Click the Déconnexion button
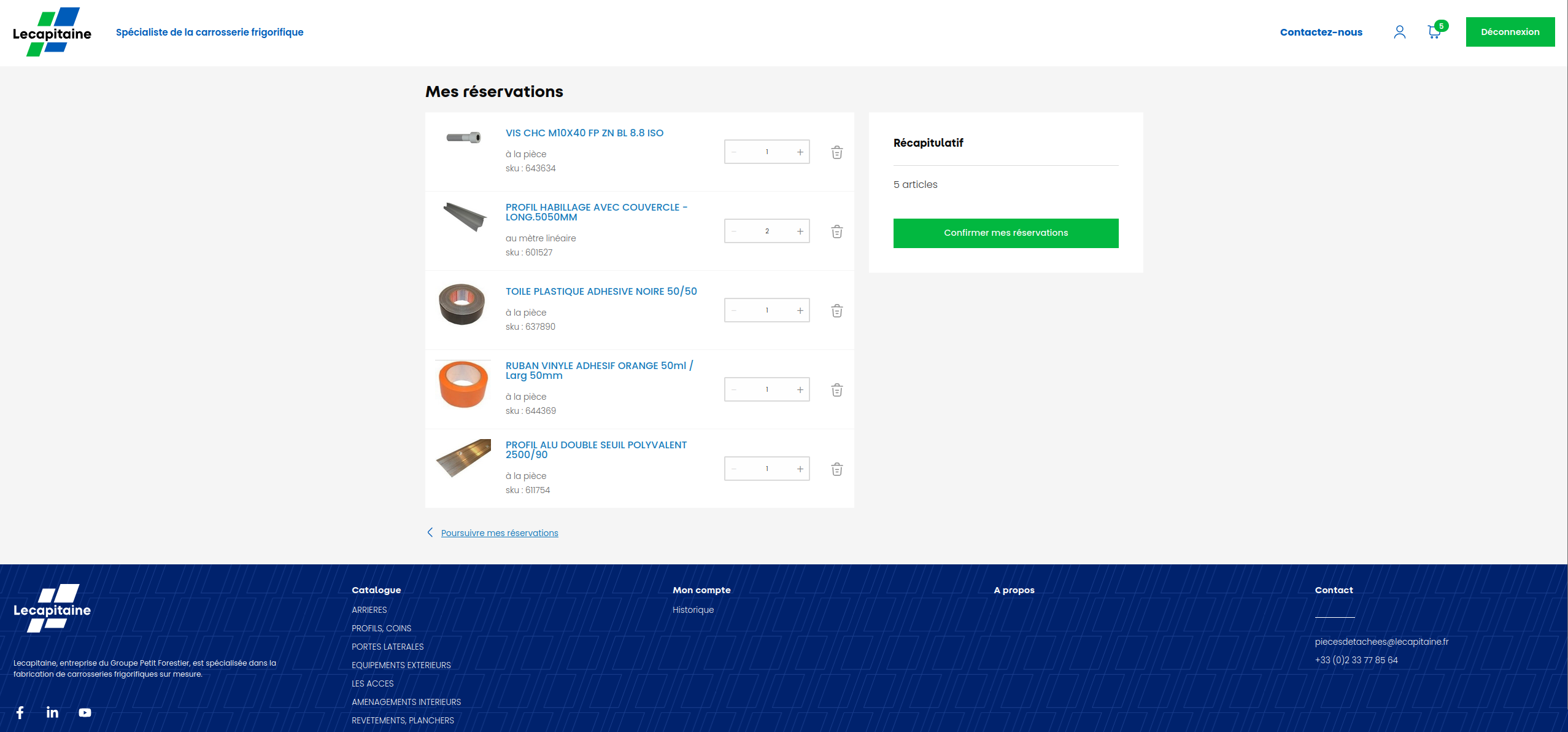 click(1510, 32)
